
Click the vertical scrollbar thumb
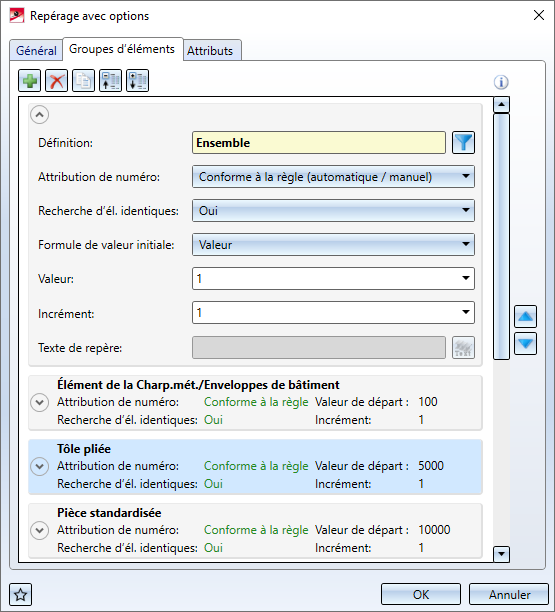tap(501, 236)
